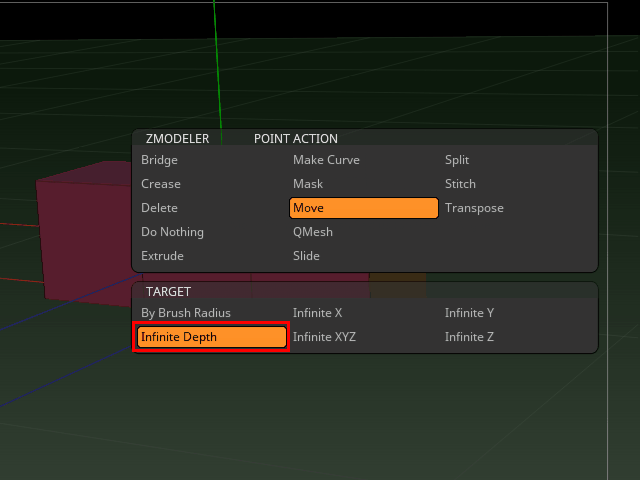Viewport: 640px width, 480px height.
Task: Choose the Slide point action
Action: 306,256
